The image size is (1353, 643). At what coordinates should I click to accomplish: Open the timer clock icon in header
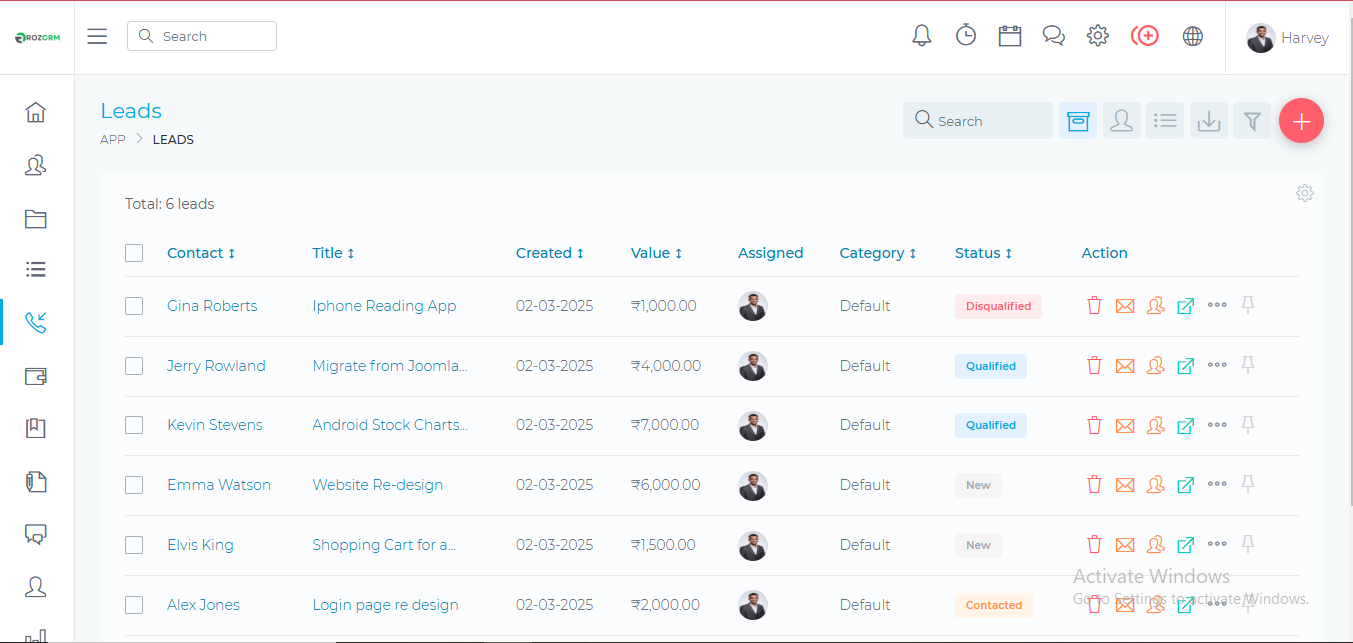coord(965,36)
